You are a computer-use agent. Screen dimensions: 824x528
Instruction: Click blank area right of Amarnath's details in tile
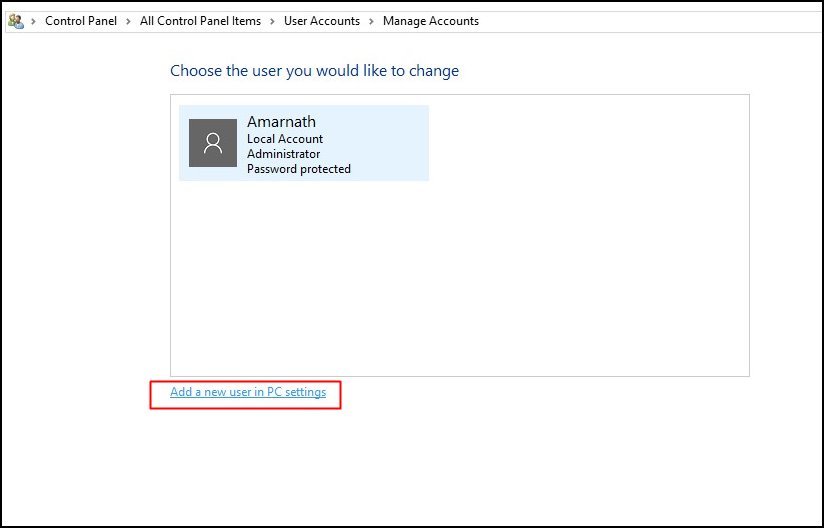389,143
